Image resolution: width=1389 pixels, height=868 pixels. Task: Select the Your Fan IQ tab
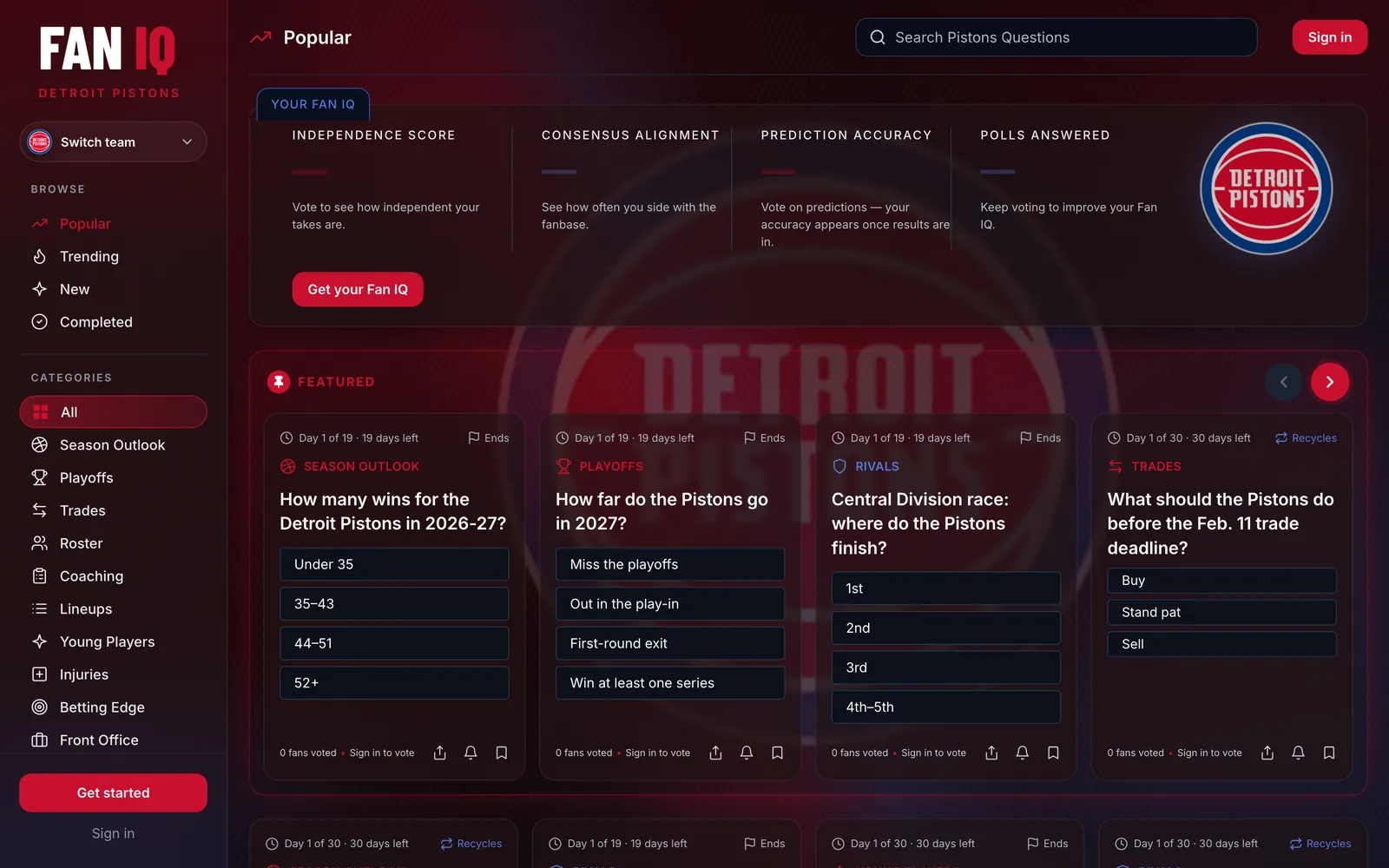pos(313,104)
